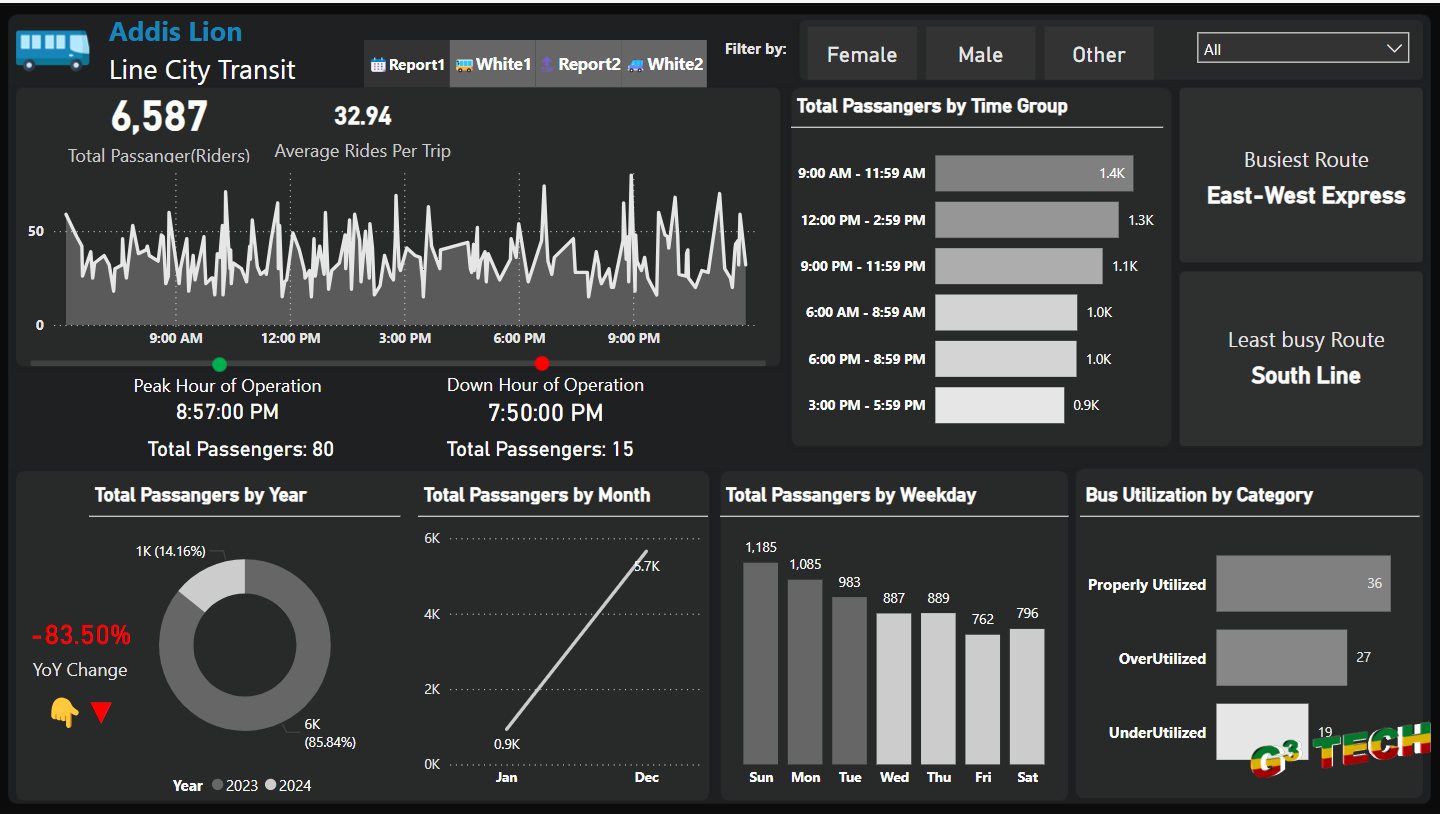Click the 7:50:00 PM down hour text
Viewport: 1440px width, 814px height.
click(546, 412)
